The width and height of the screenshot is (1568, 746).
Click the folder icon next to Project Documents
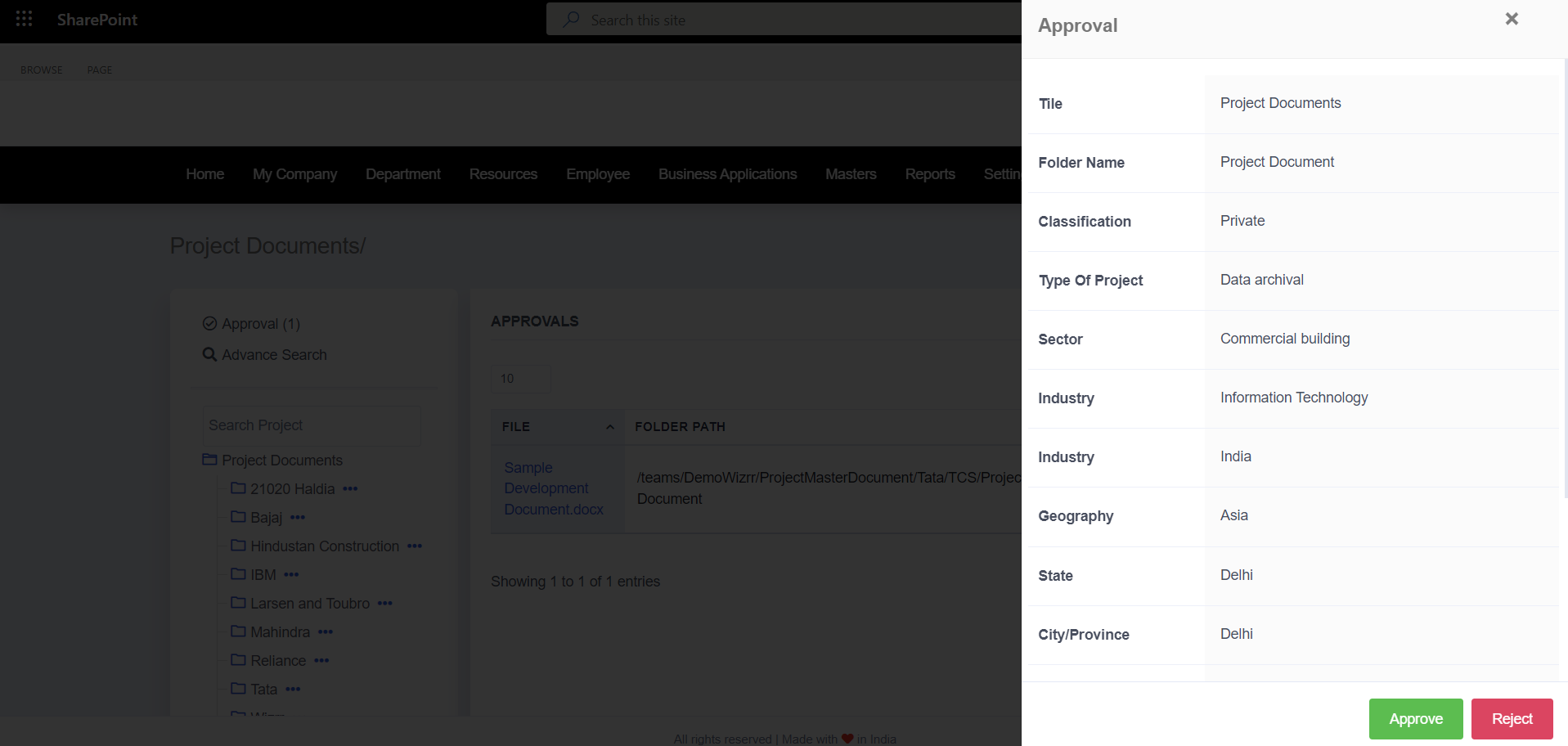click(209, 460)
